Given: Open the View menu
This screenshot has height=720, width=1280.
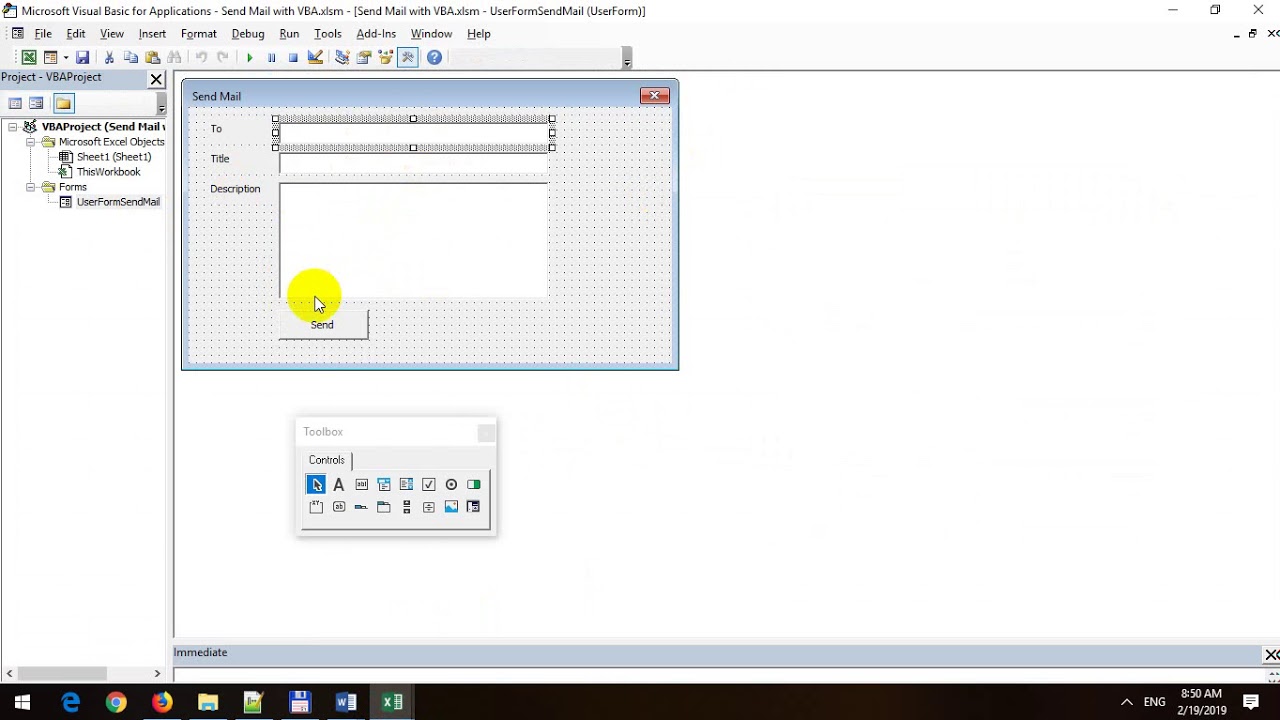Looking at the screenshot, I should 112,34.
